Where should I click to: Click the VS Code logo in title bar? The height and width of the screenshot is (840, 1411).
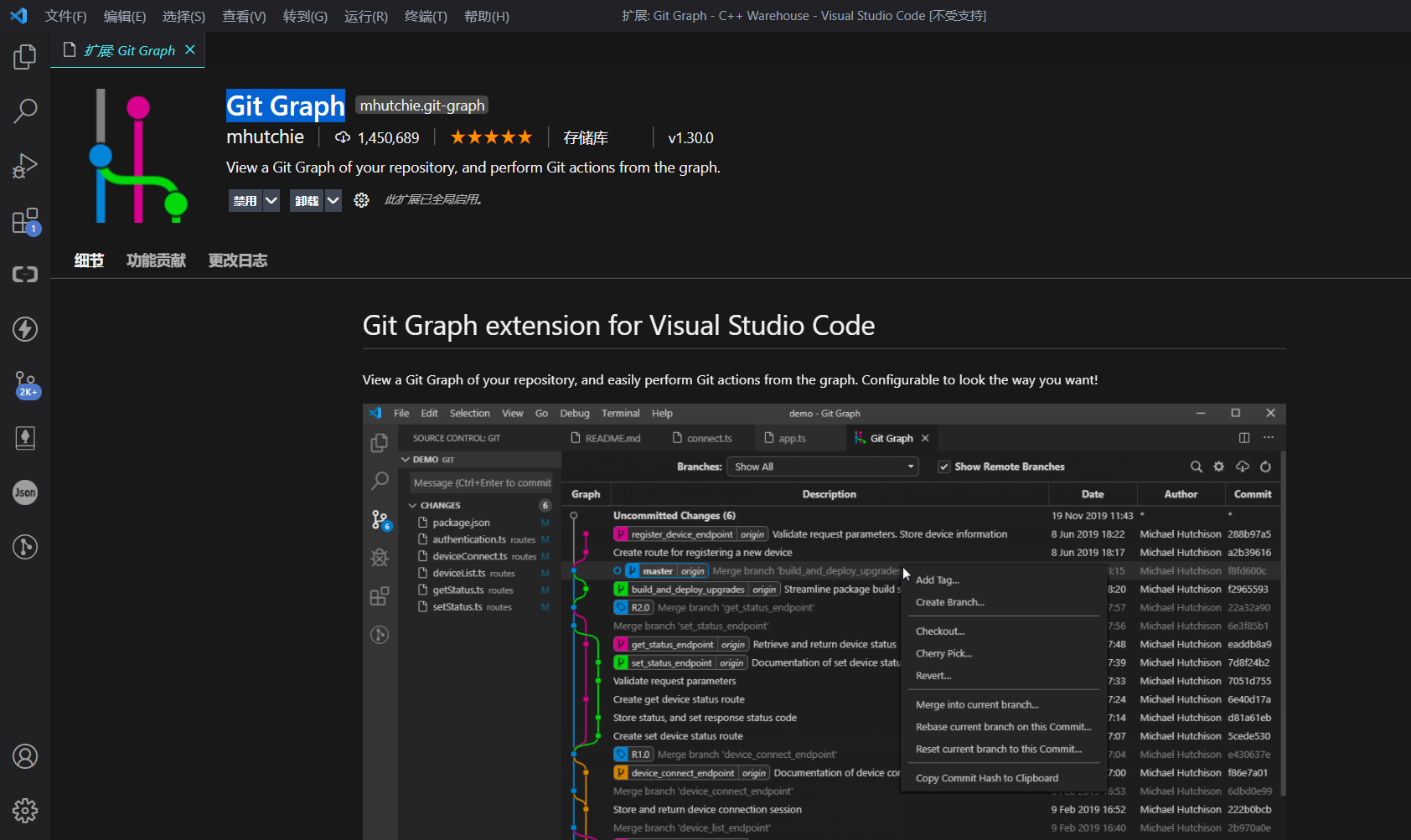point(18,16)
